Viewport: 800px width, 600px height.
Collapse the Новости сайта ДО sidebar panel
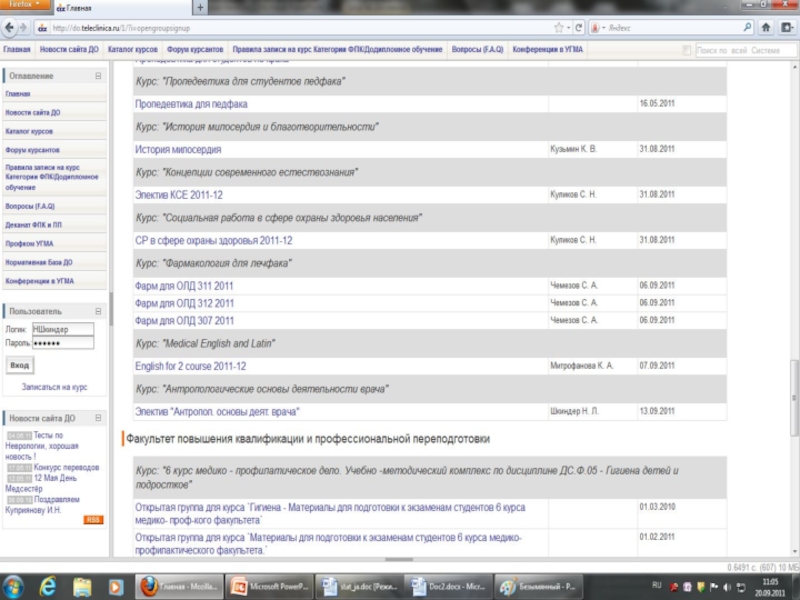[98, 418]
